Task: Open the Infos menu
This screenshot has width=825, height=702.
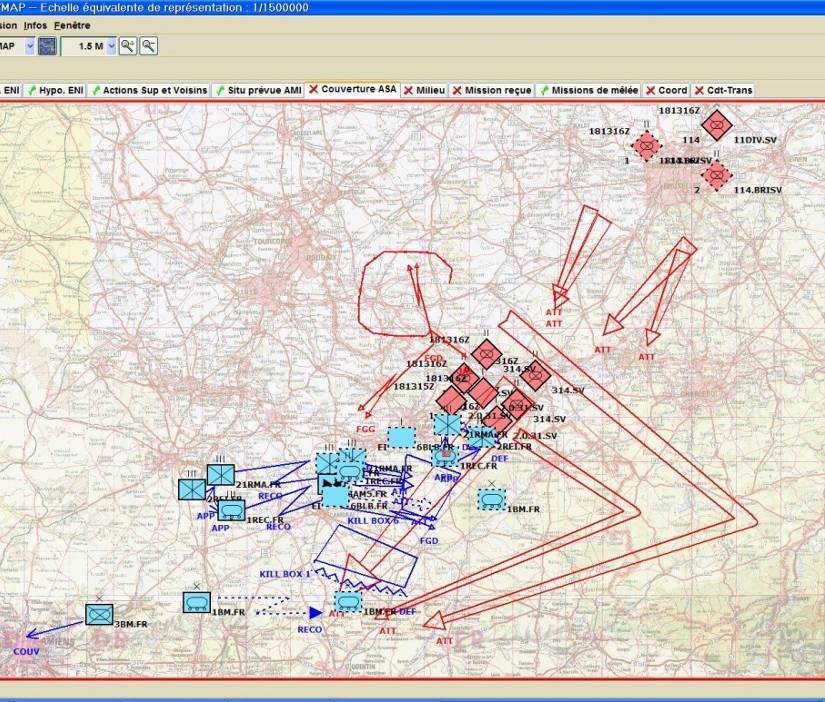Action: tap(35, 24)
